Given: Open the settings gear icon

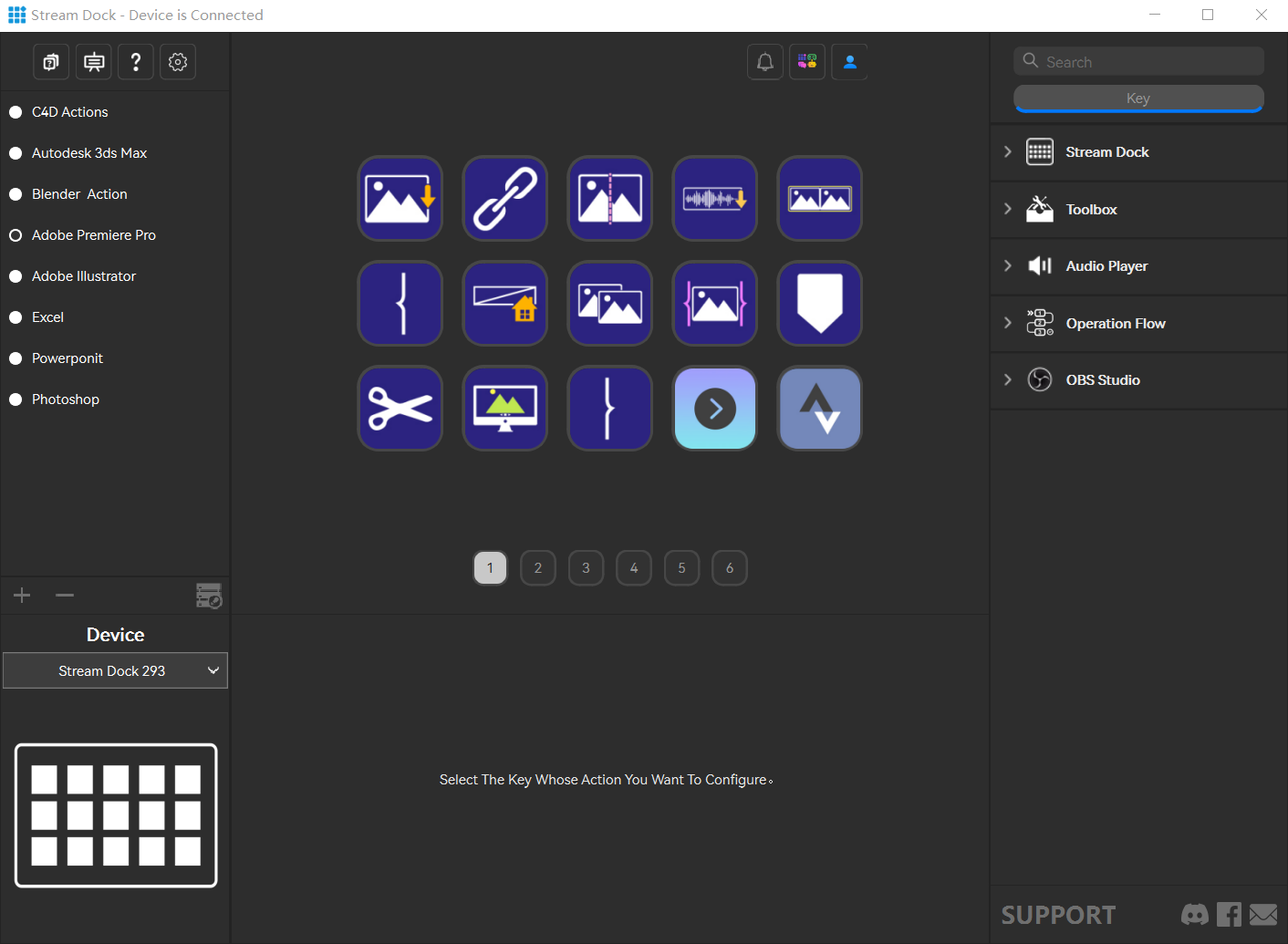Looking at the screenshot, I should pos(178,62).
